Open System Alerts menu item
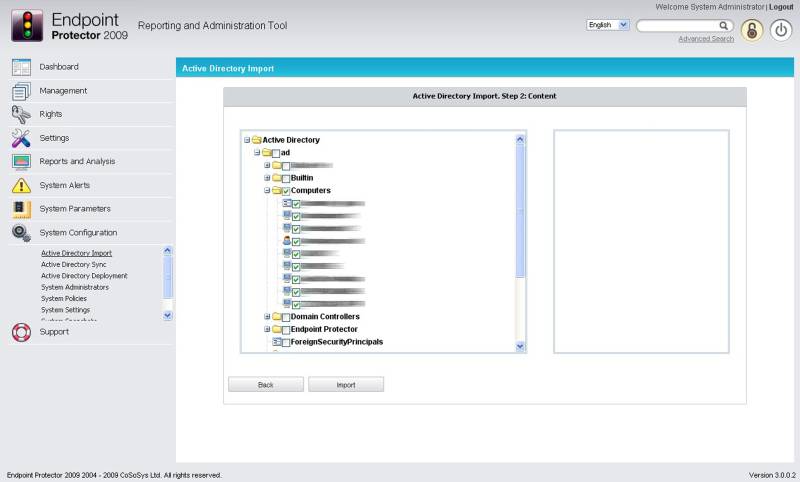800x482 pixels. (x=65, y=185)
